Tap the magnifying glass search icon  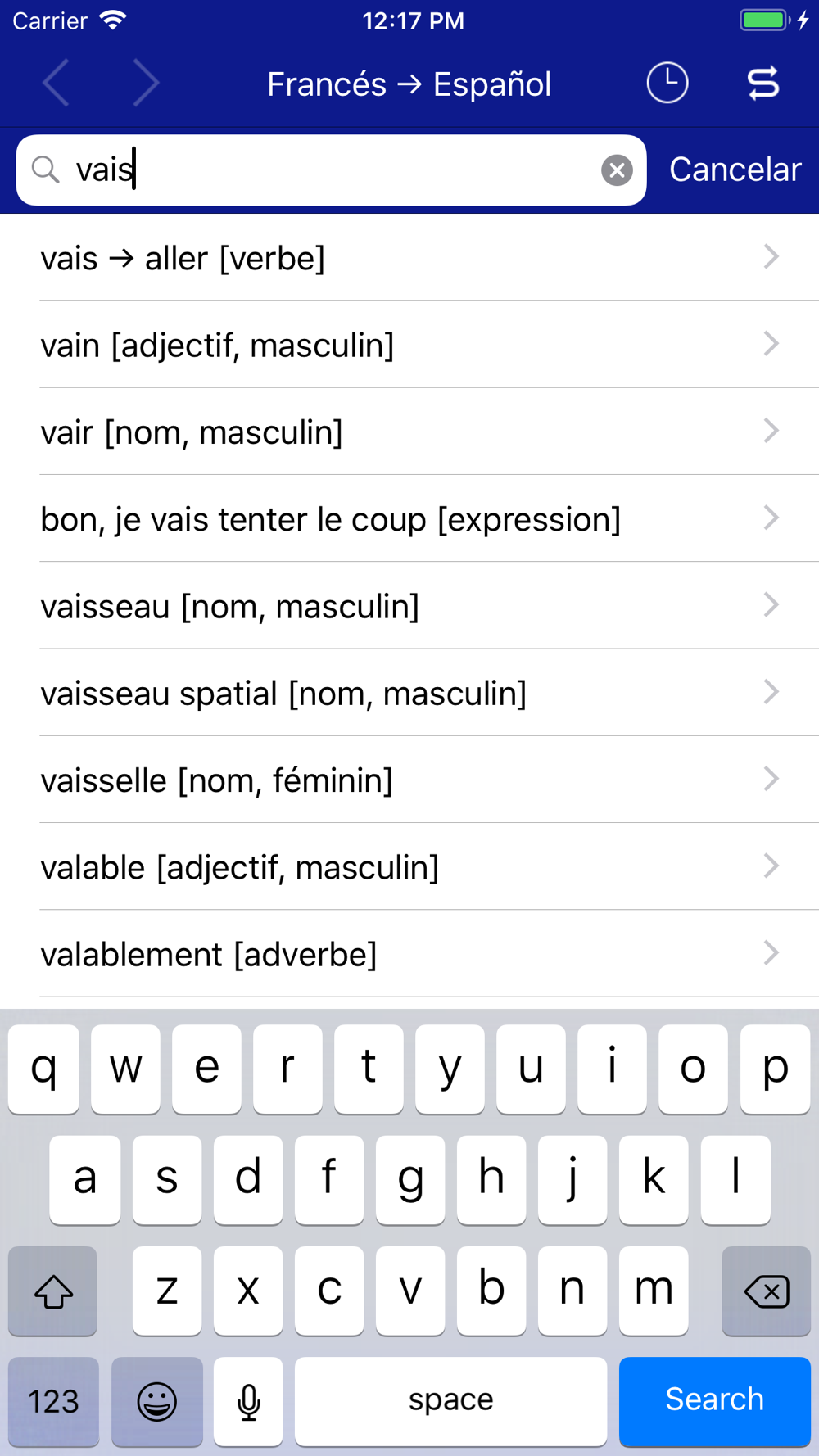pyautogui.click(x=46, y=170)
